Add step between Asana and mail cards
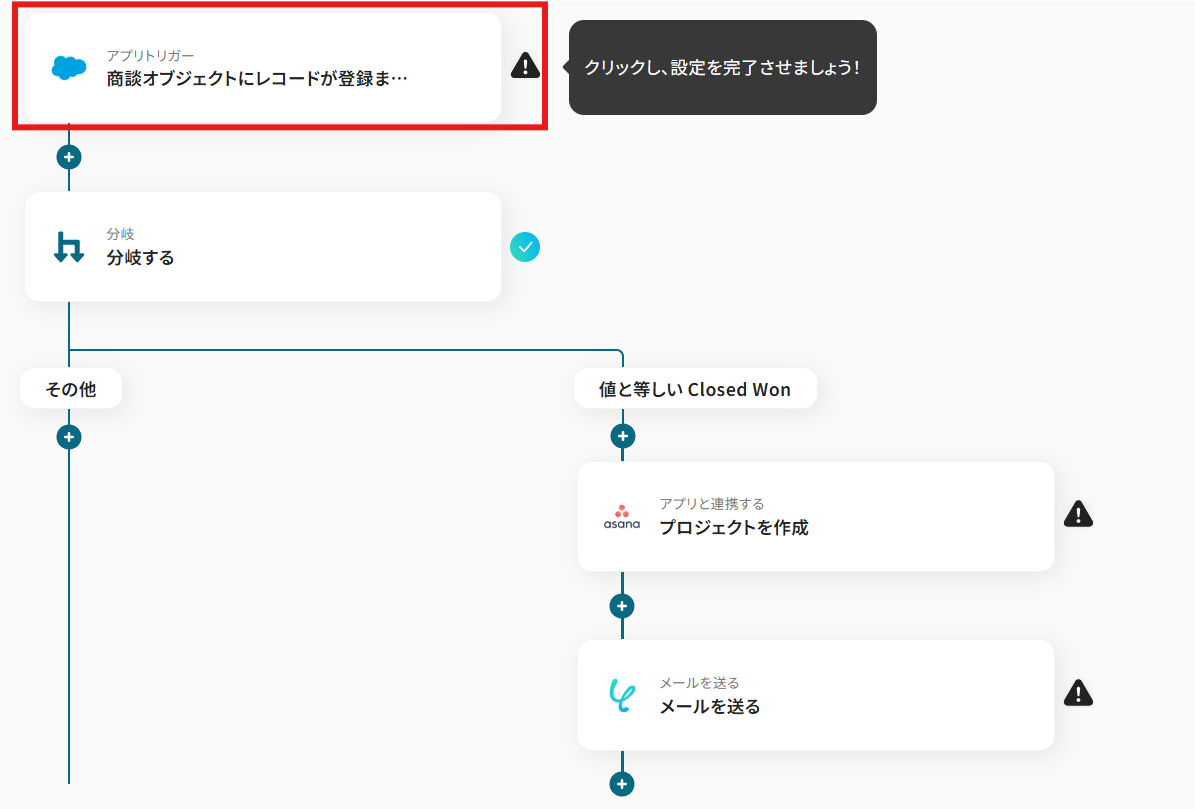This screenshot has height=809, width=1195. coord(622,606)
